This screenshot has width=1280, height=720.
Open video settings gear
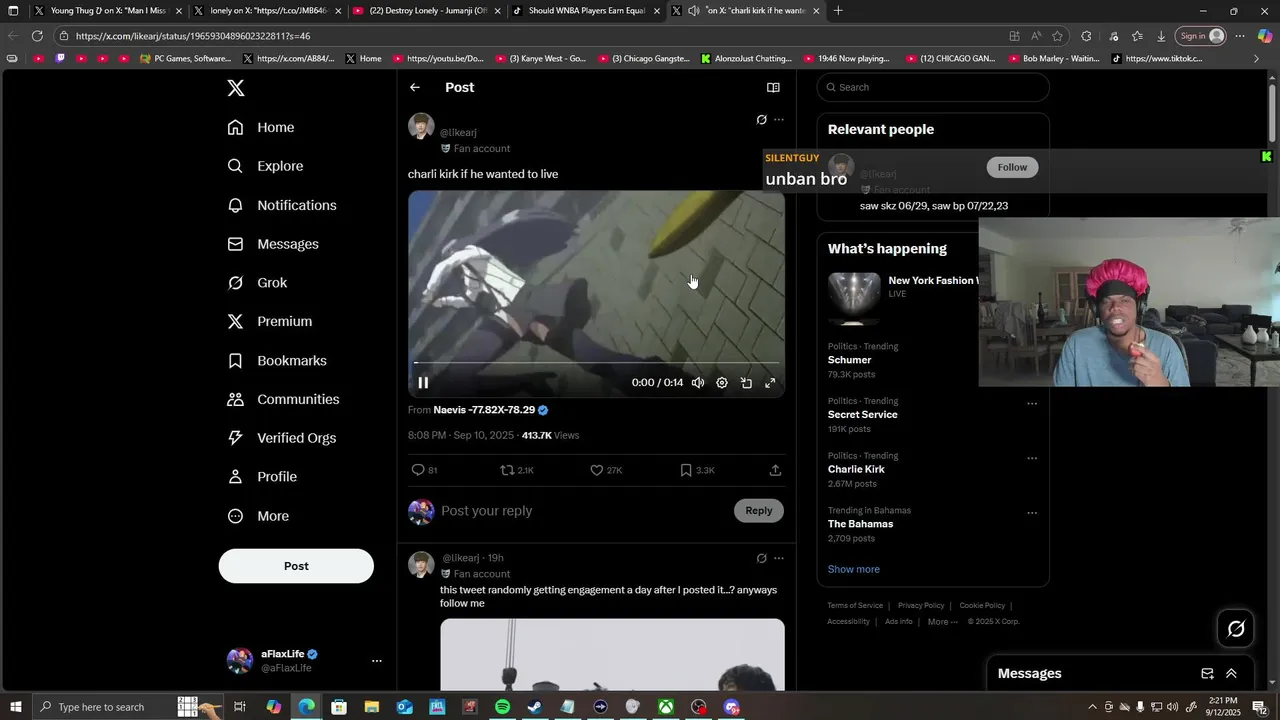coord(722,383)
